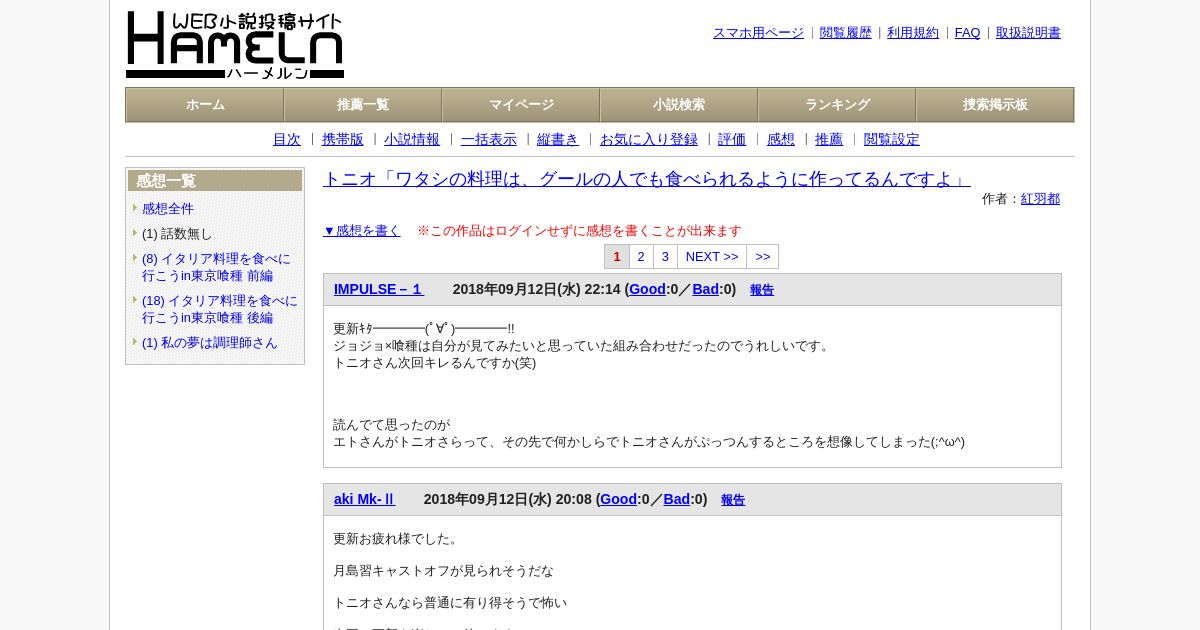Screen dimensions: 1200x630
Task: Click お気に入り登録 link
Action: point(649,140)
